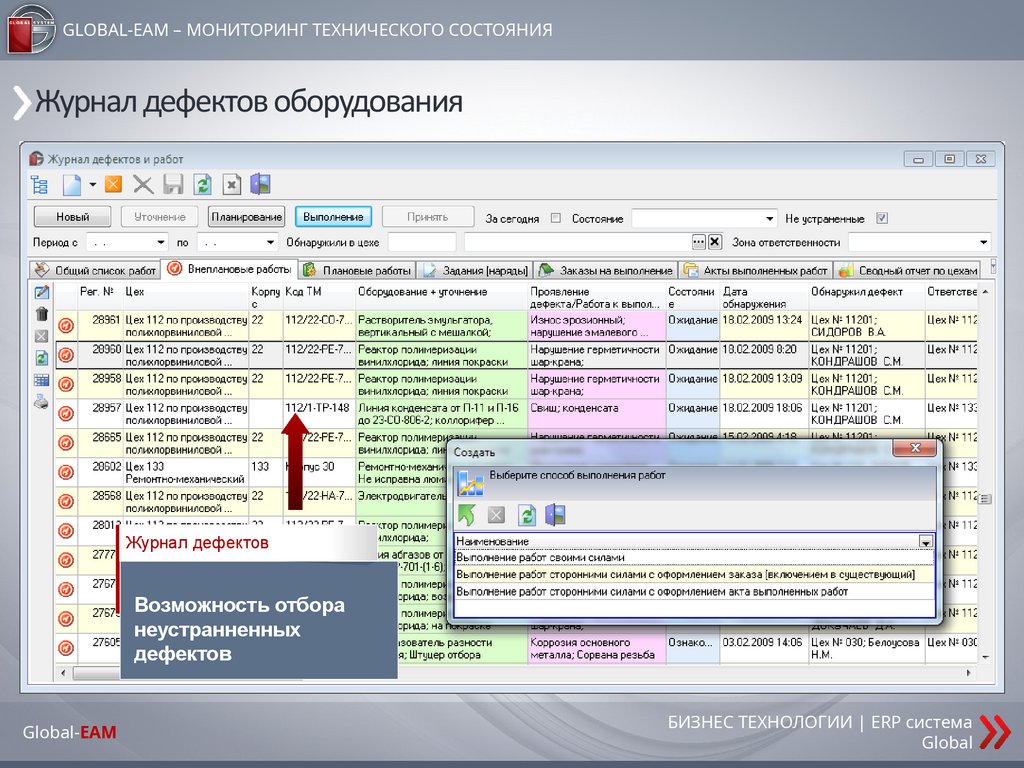The image size is (1024, 768).
Task: Click red status icon of row 28602
Action: click(x=66, y=472)
